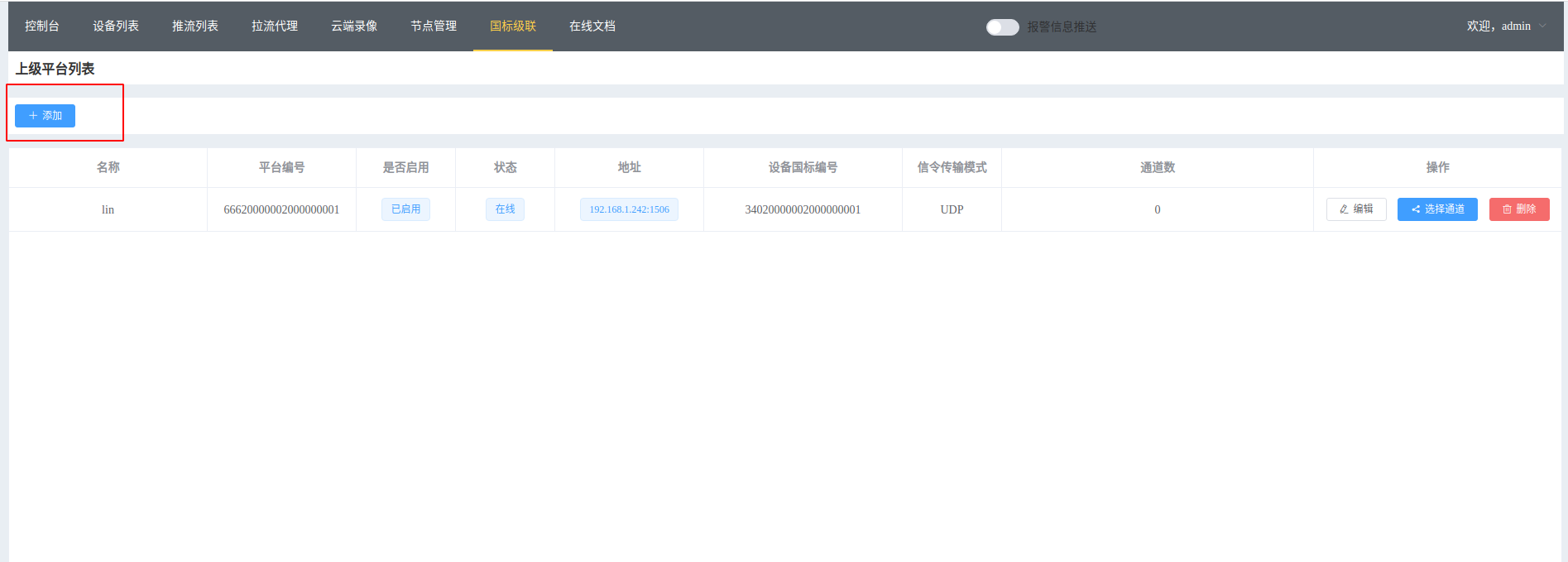The width and height of the screenshot is (1568, 562).
Task: Click the blue 添加 add button
Action: coord(46,116)
